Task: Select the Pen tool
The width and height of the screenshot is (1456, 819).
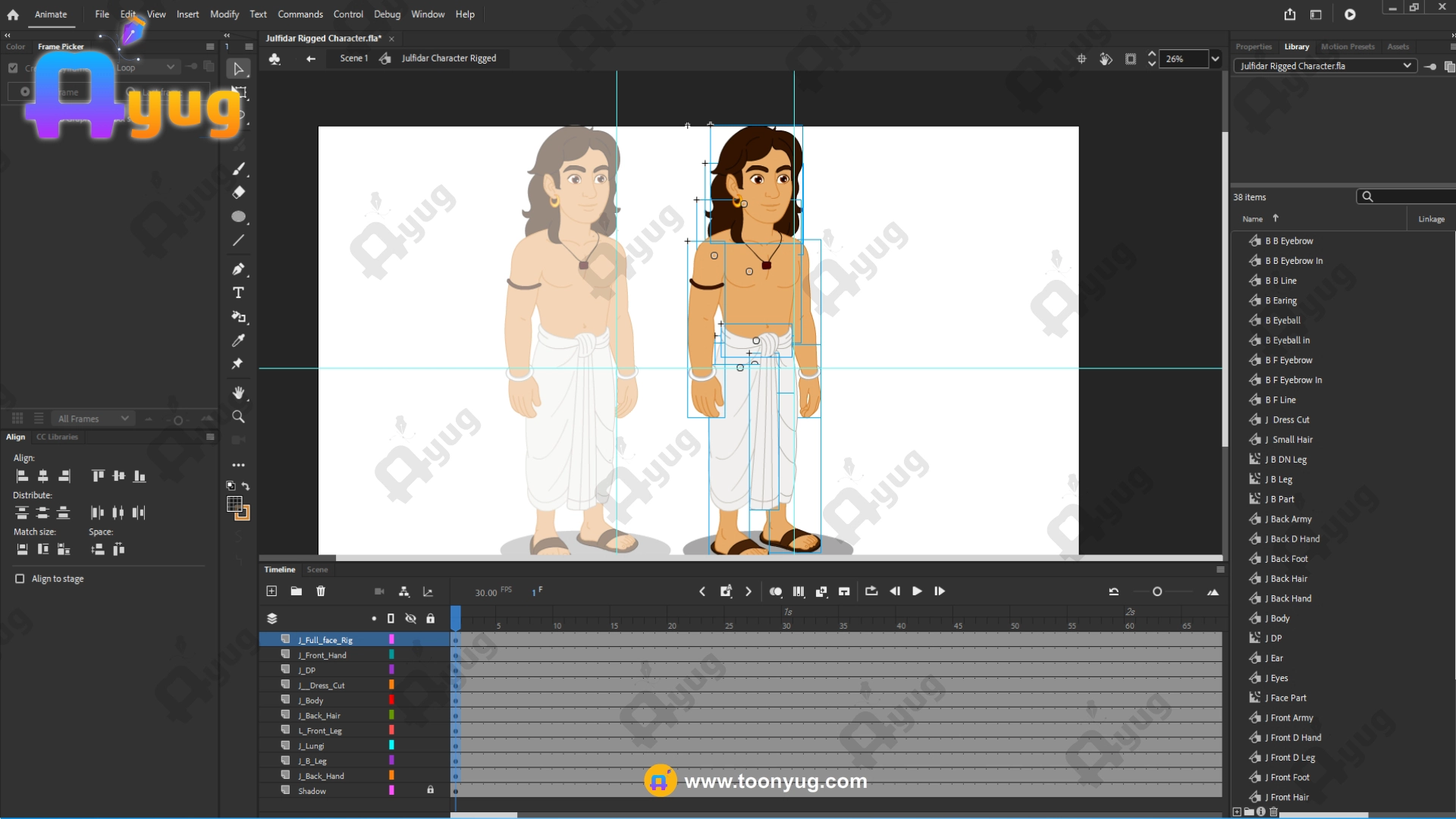Action: tap(238, 269)
